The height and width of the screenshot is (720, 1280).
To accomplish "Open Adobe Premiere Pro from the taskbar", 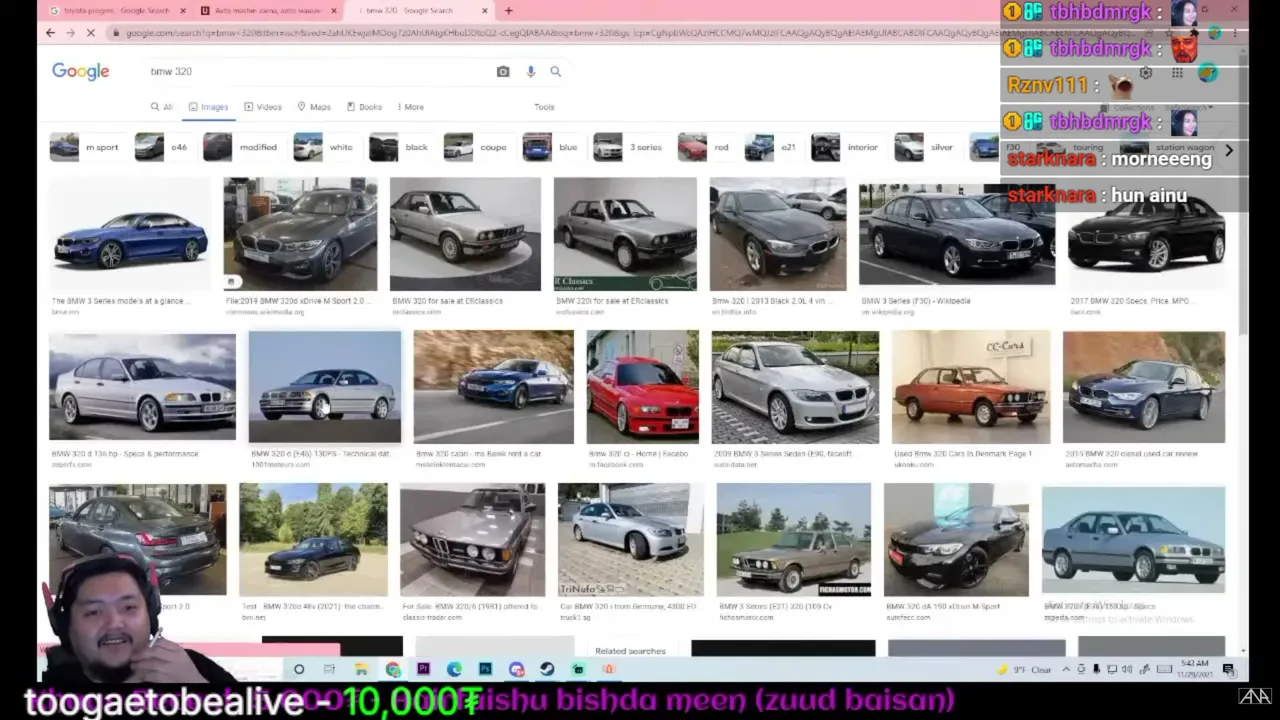I will click(x=423, y=669).
